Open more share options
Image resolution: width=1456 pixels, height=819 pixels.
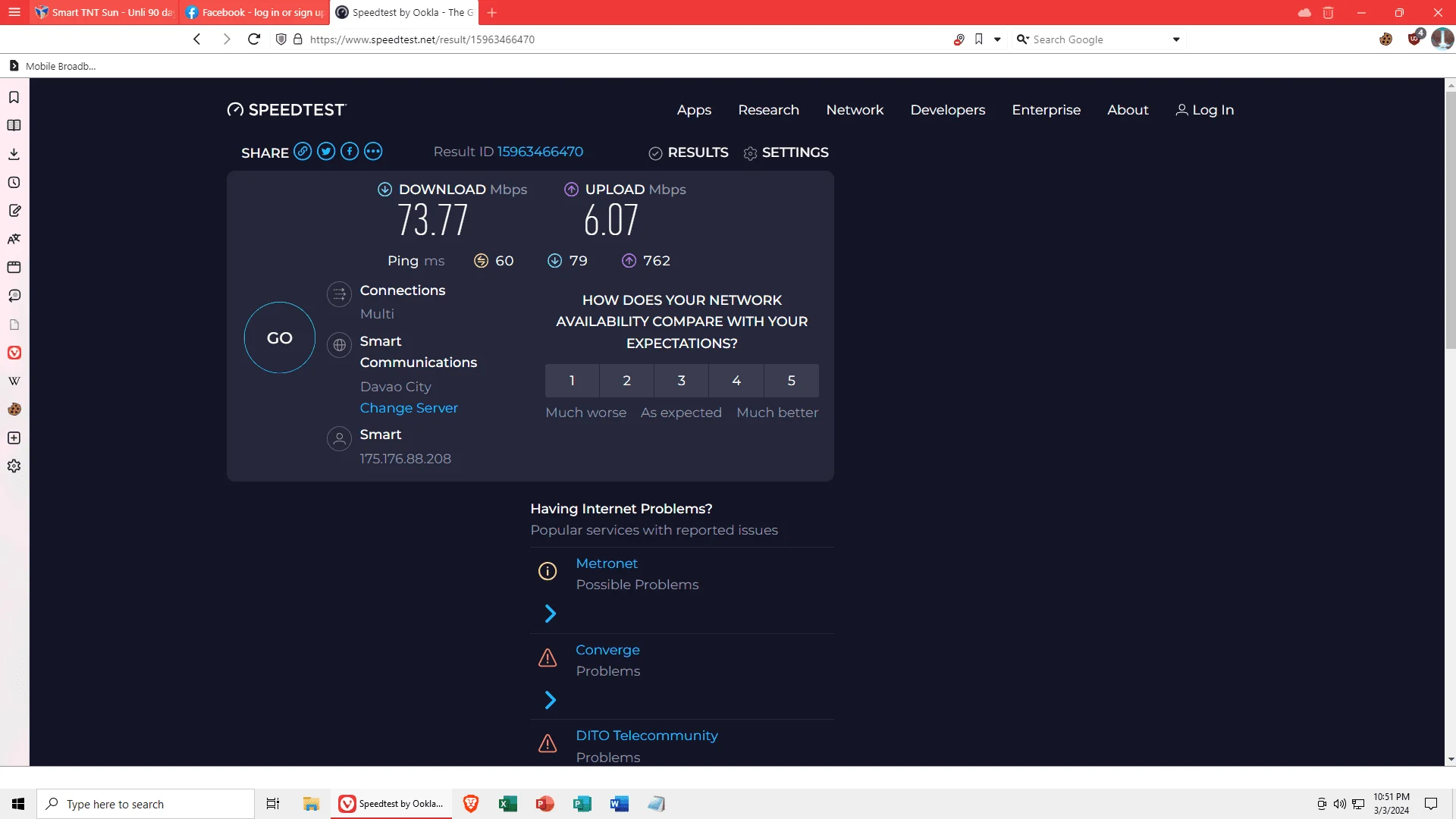pos(373,151)
